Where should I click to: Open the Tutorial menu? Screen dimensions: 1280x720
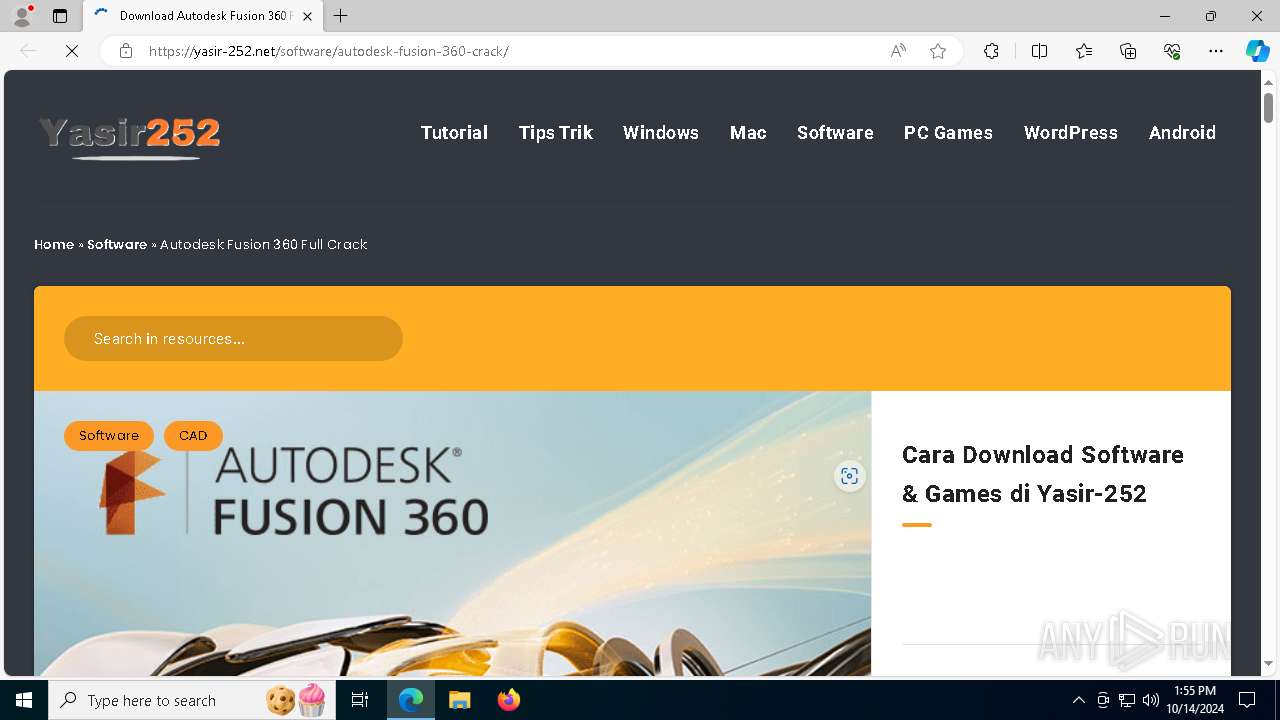pyautogui.click(x=454, y=133)
